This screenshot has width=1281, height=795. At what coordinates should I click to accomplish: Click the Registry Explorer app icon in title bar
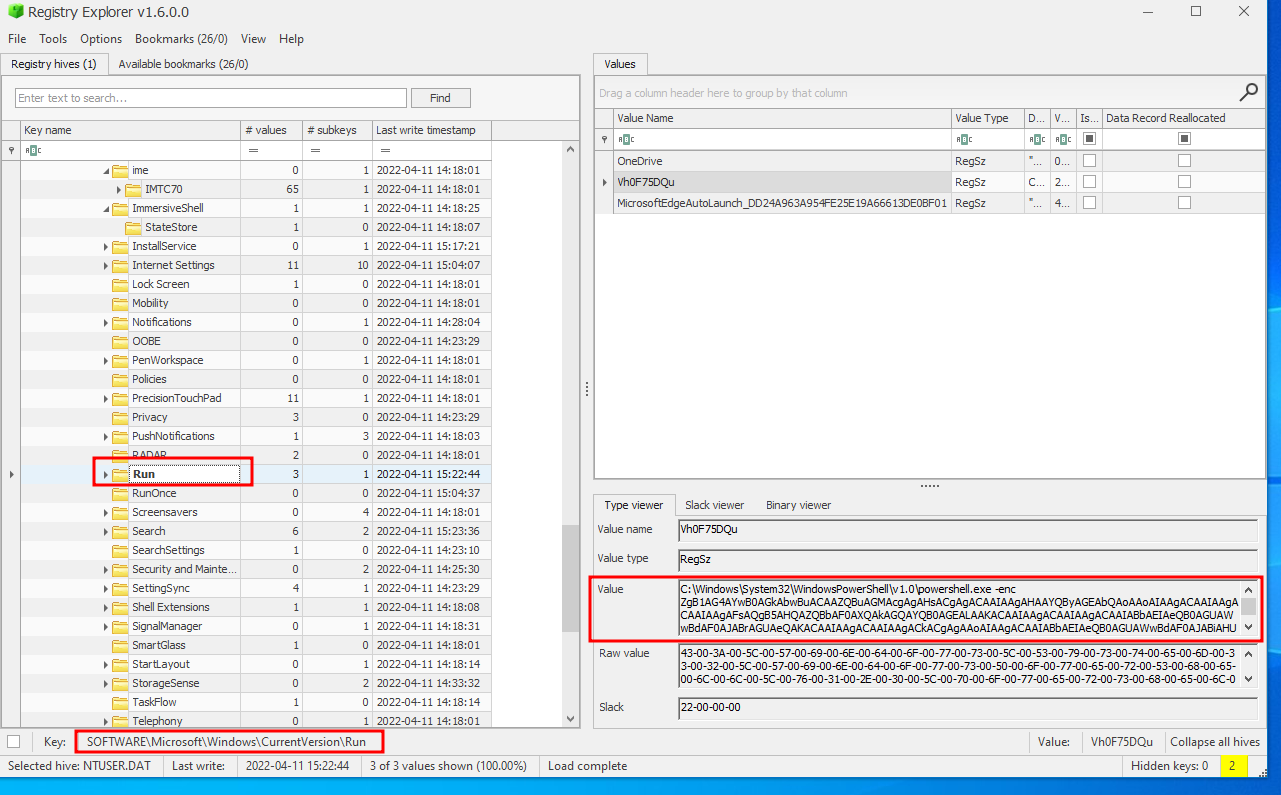14,12
